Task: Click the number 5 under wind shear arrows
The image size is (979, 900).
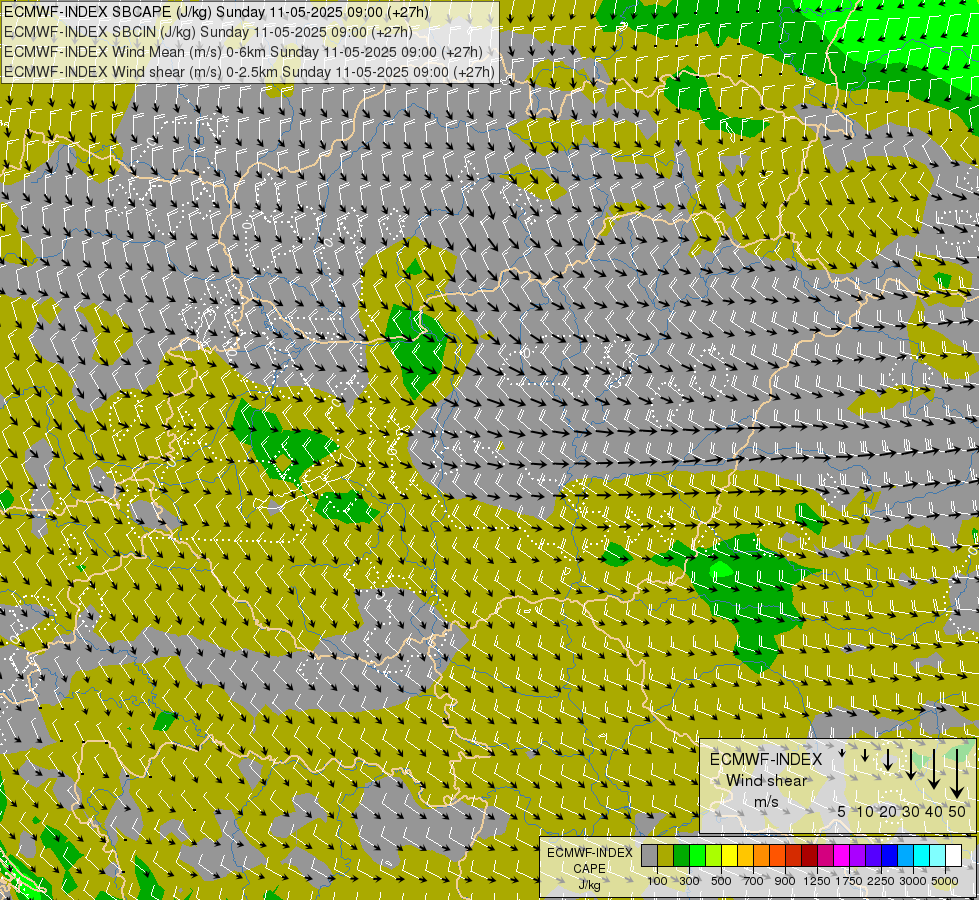Action: [x=842, y=811]
